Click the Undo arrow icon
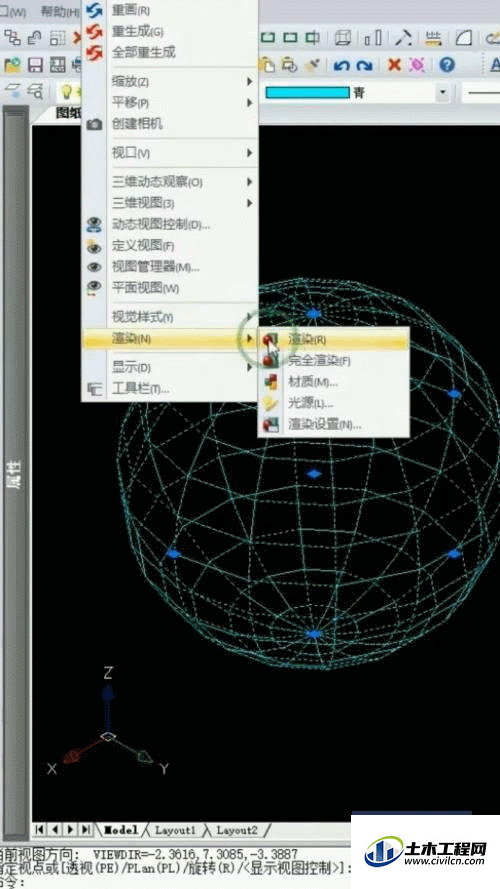This screenshot has width=500, height=889. click(341, 65)
